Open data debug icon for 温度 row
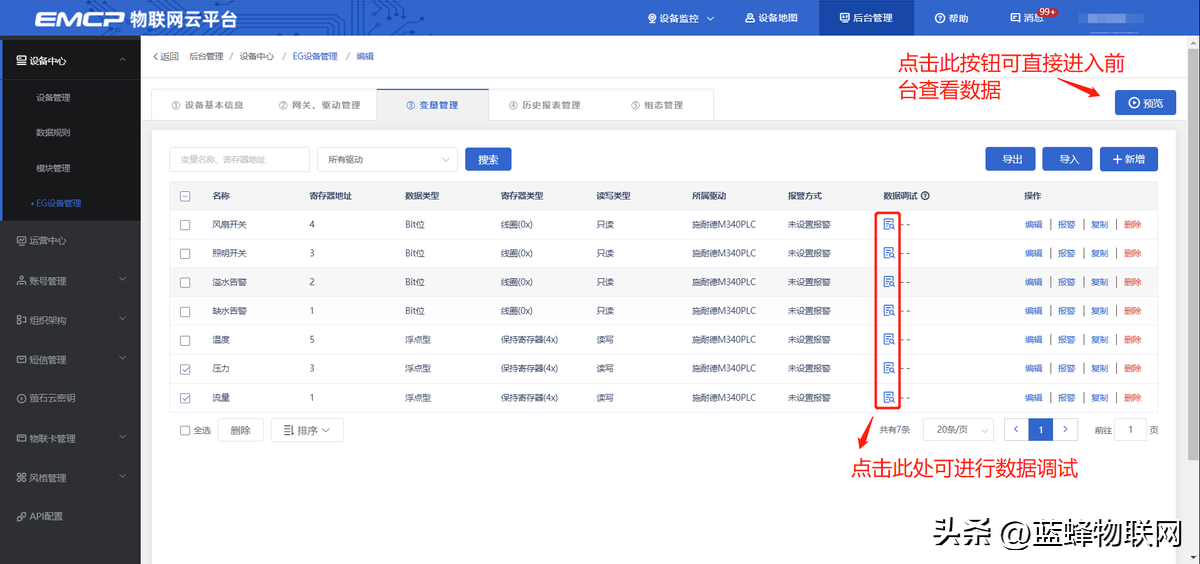 point(888,340)
